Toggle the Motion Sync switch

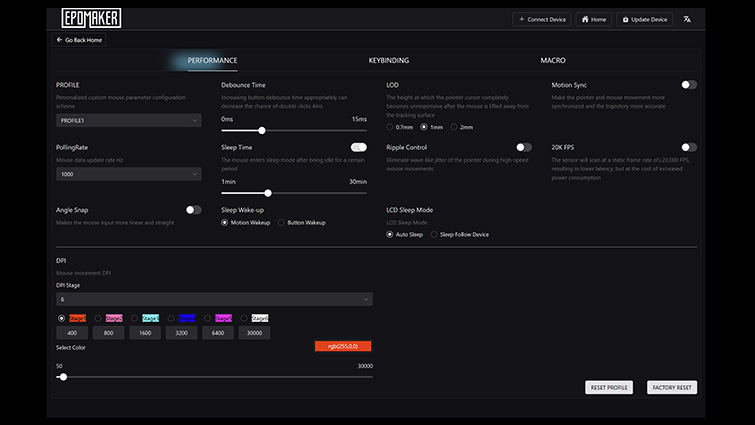pyautogui.click(x=689, y=85)
